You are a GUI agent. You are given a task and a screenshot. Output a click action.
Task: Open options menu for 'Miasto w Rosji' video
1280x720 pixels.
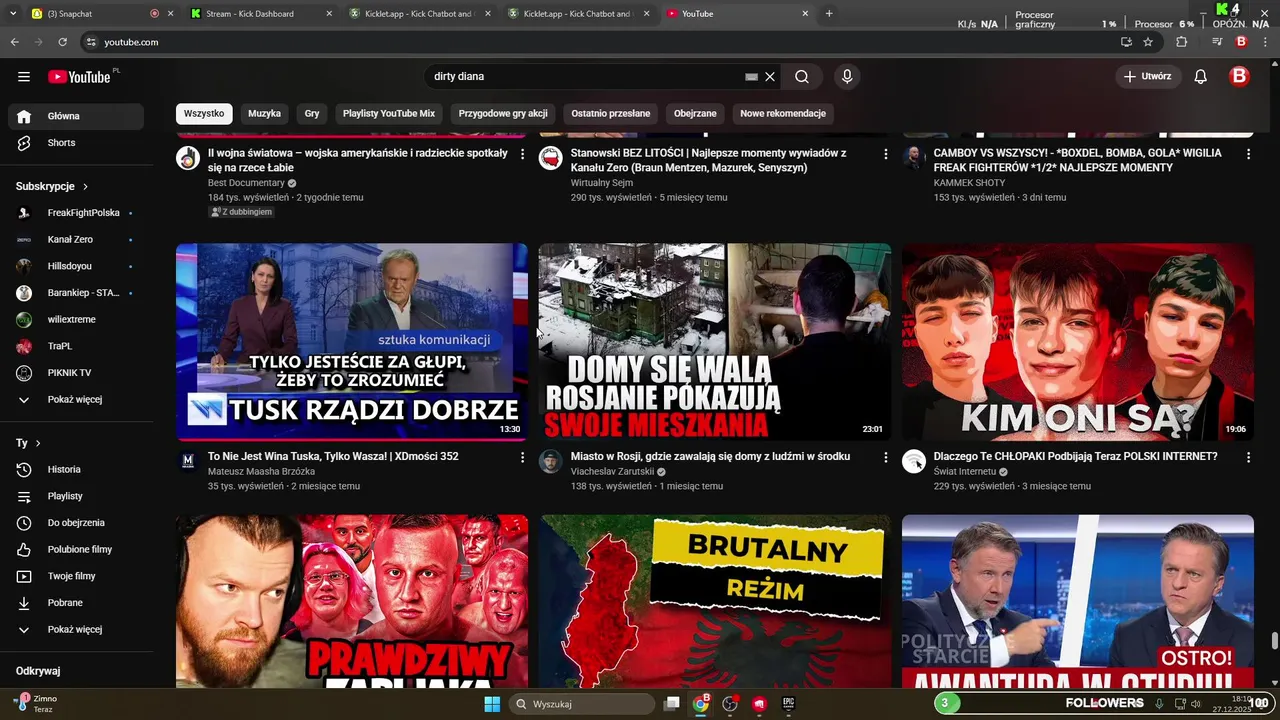point(885,457)
